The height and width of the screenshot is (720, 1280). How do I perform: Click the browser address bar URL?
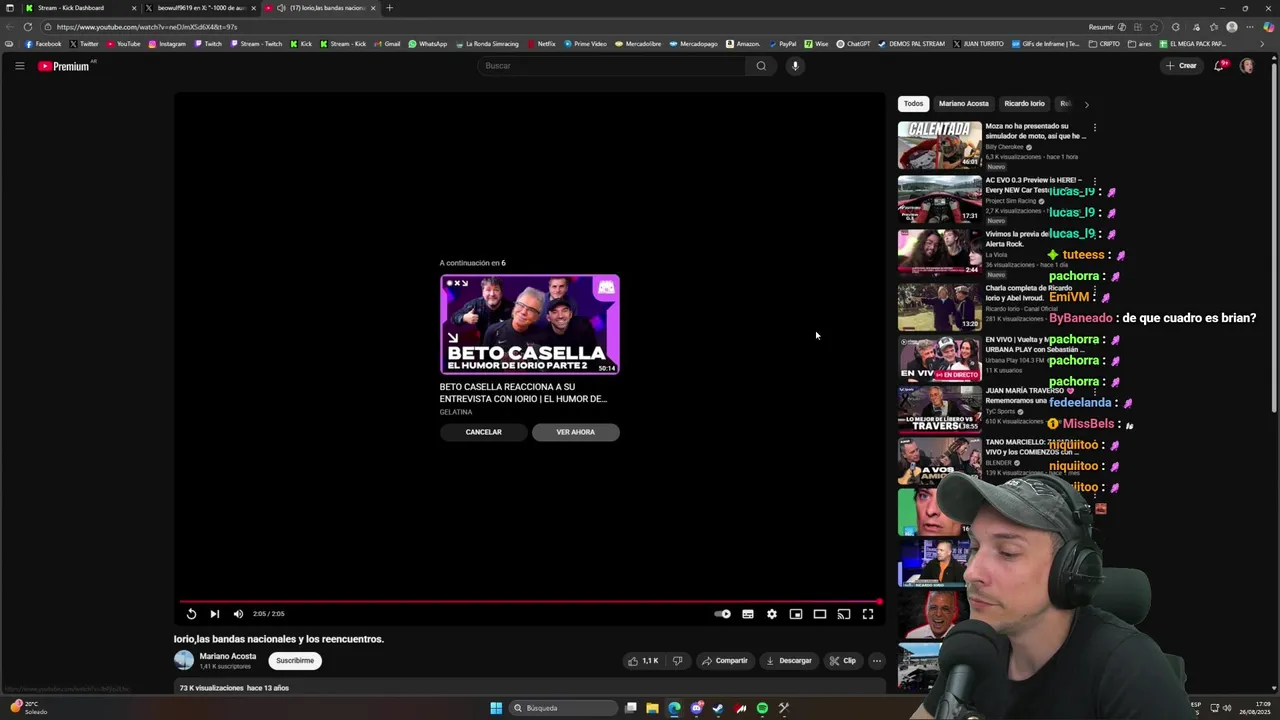[x=147, y=27]
